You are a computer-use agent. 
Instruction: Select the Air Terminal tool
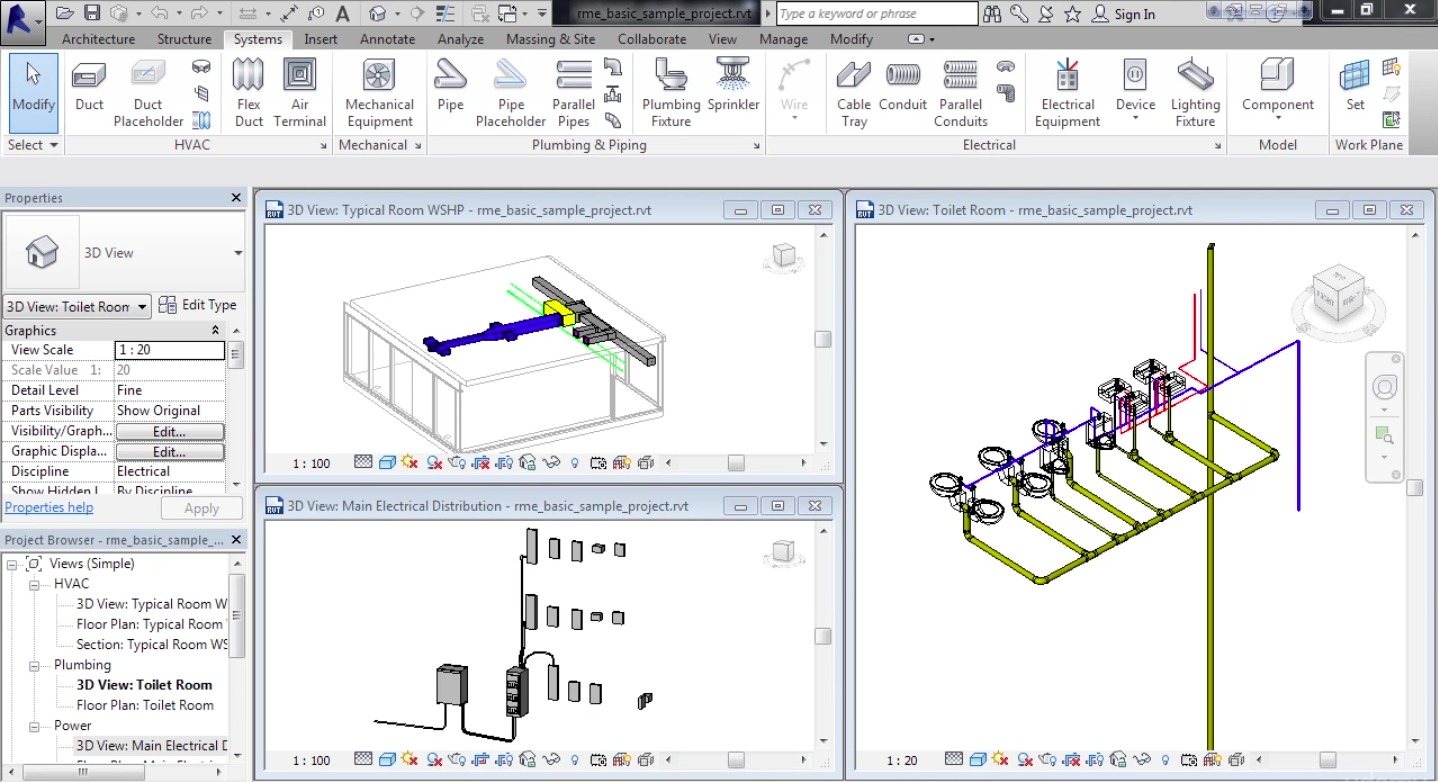pos(300,90)
